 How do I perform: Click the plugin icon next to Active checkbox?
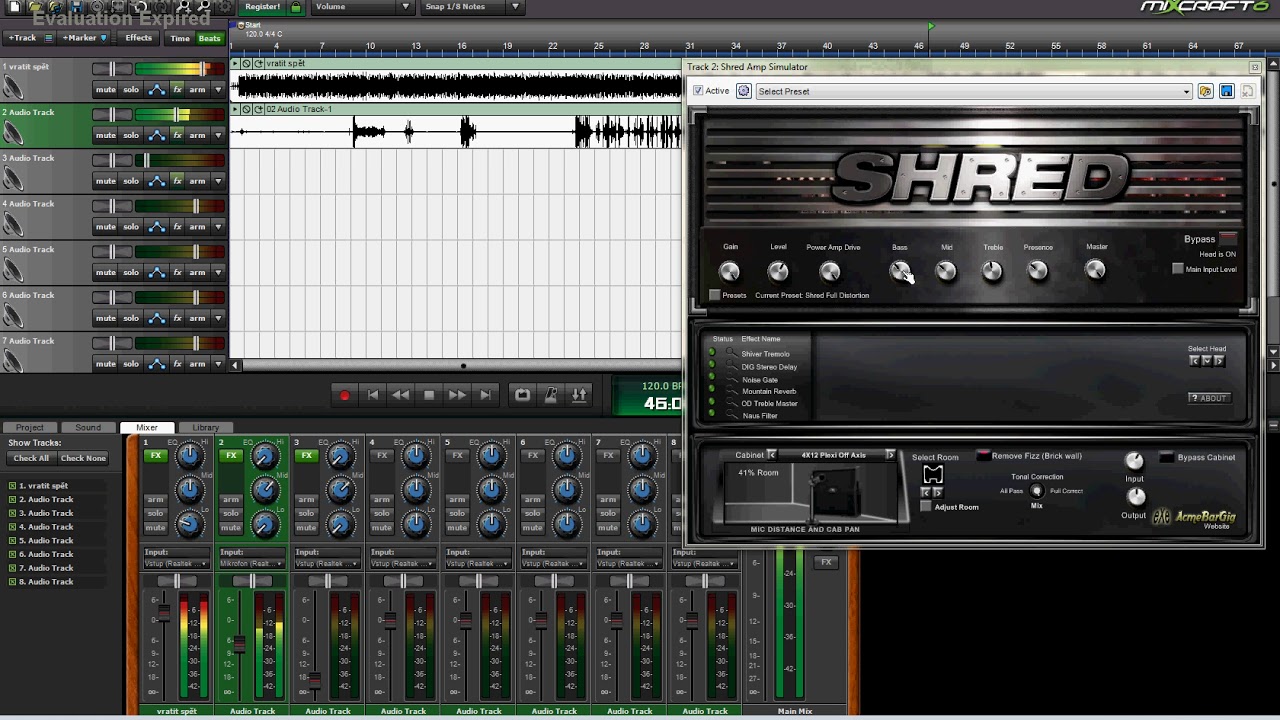tap(744, 91)
